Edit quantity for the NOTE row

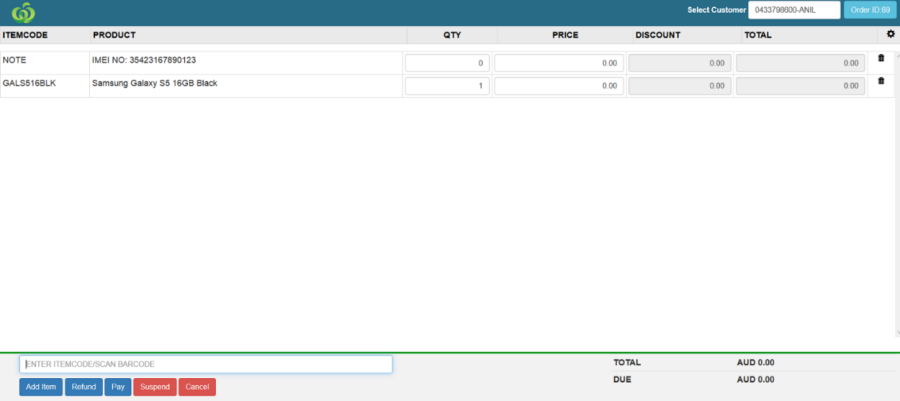(447, 63)
